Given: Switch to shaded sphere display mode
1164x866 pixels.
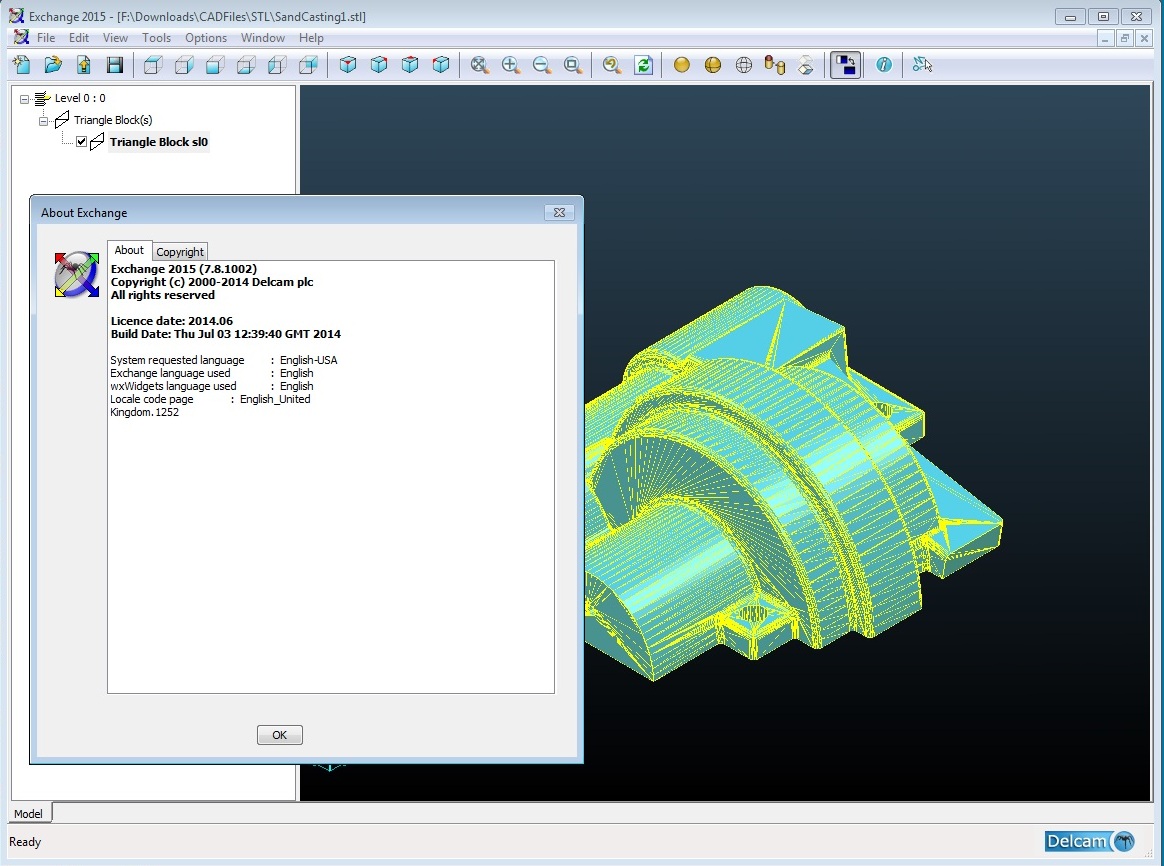Looking at the screenshot, I should click(681, 65).
